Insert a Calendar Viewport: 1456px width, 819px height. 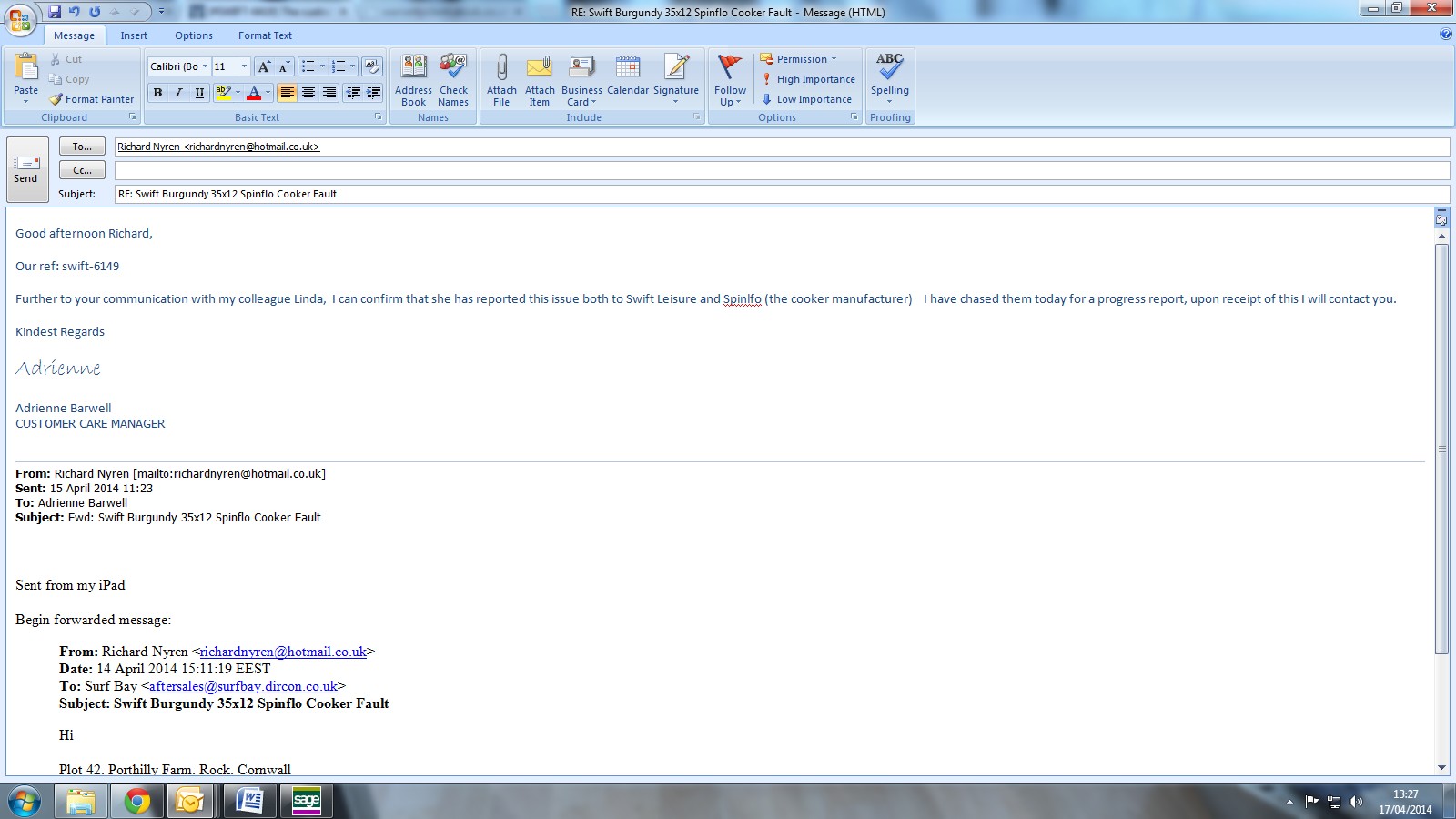pos(628,75)
